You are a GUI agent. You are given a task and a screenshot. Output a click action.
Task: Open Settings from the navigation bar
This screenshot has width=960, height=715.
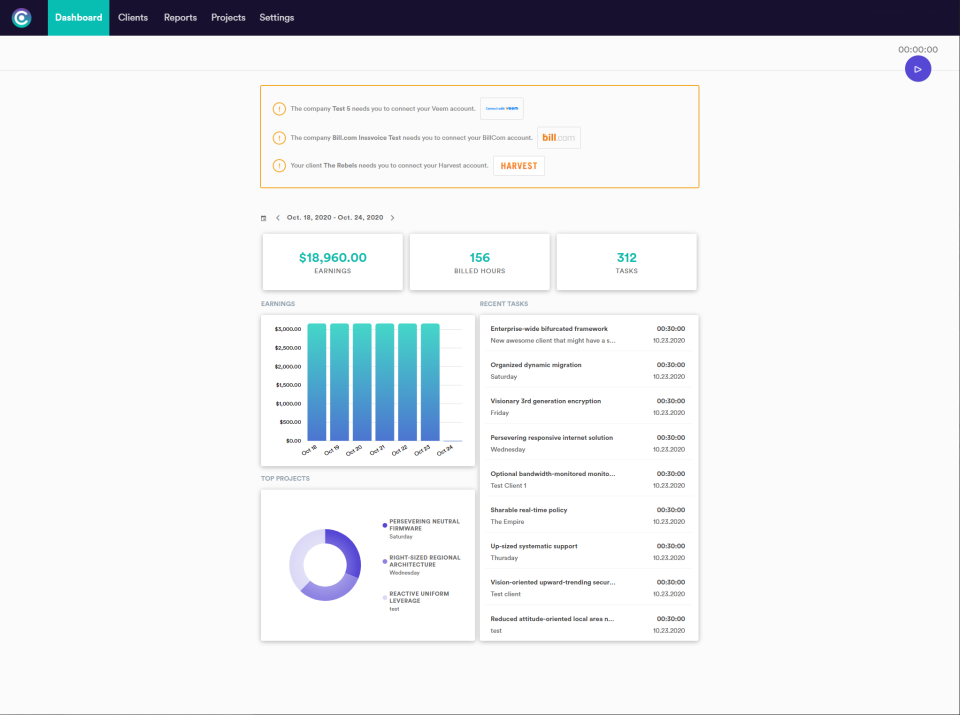tap(276, 17)
